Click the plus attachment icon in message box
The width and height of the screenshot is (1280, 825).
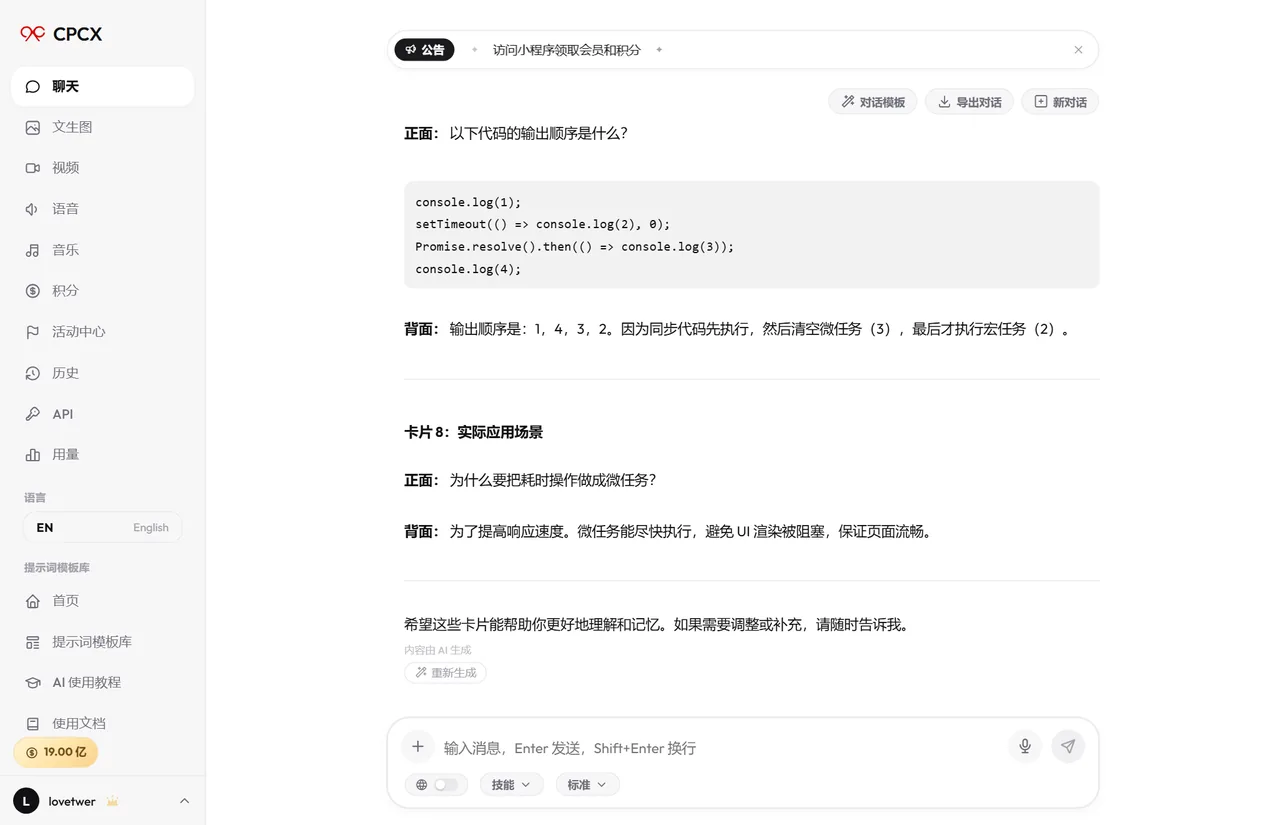click(x=418, y=747)
